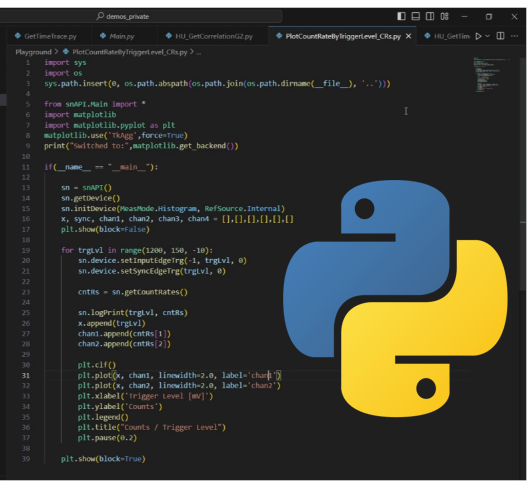This screenshot has width=531, height=487.
Task: Click 'import matplotlib' on line 6
Action: [x=80, y=114]
